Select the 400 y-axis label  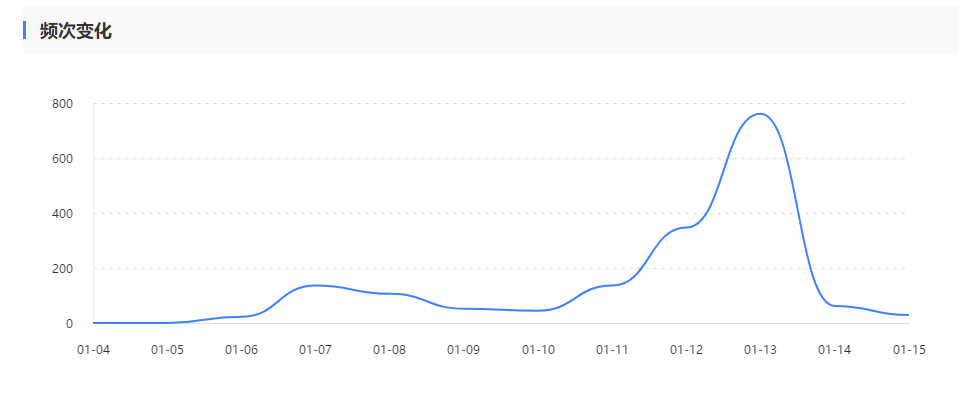tap(62, 214)
